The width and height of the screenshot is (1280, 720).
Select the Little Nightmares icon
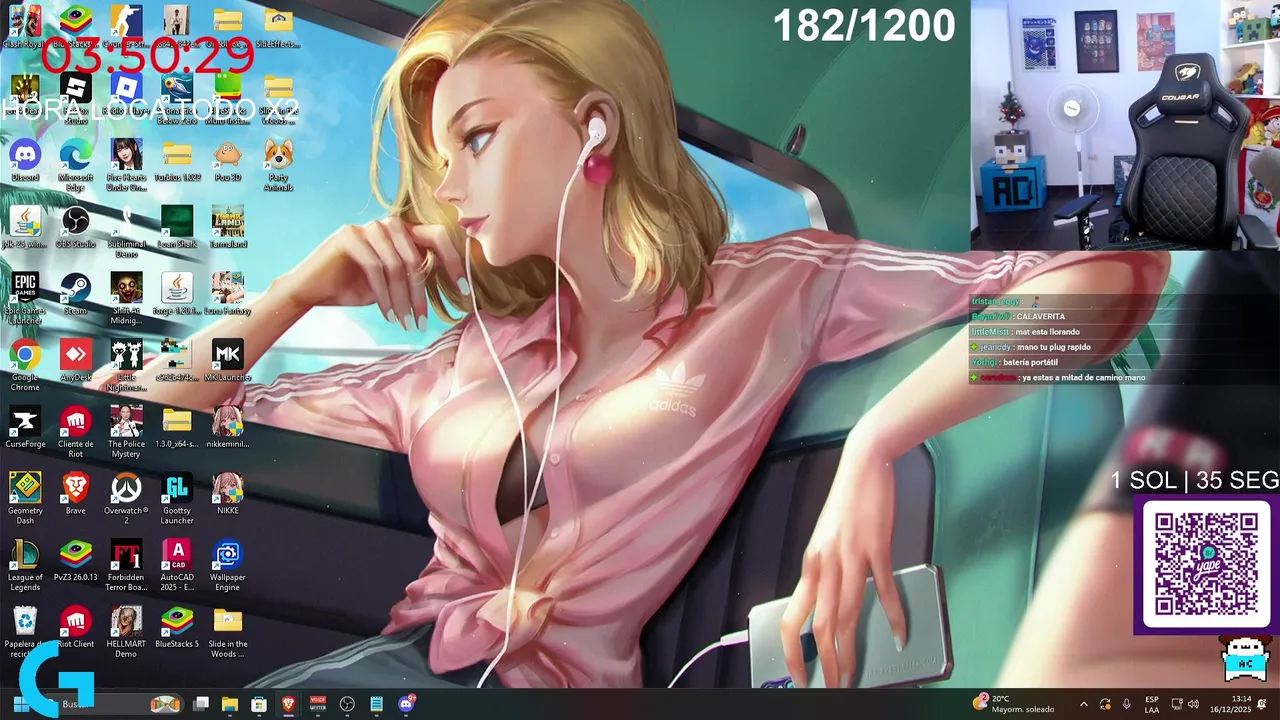[127, 366]
